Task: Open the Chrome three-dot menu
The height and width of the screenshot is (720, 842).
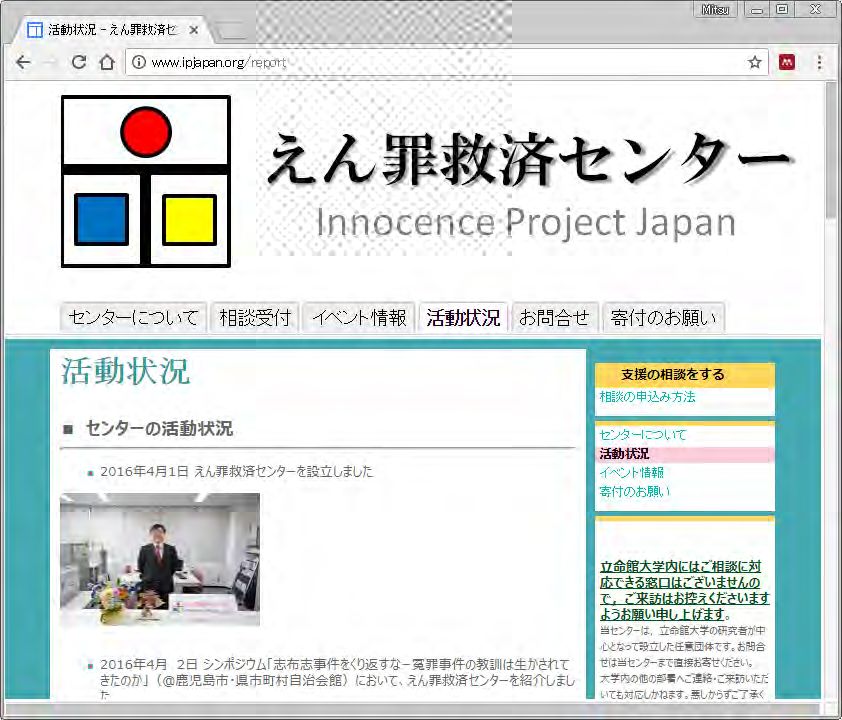Action: pyautogui.click(x=819, y=63)
